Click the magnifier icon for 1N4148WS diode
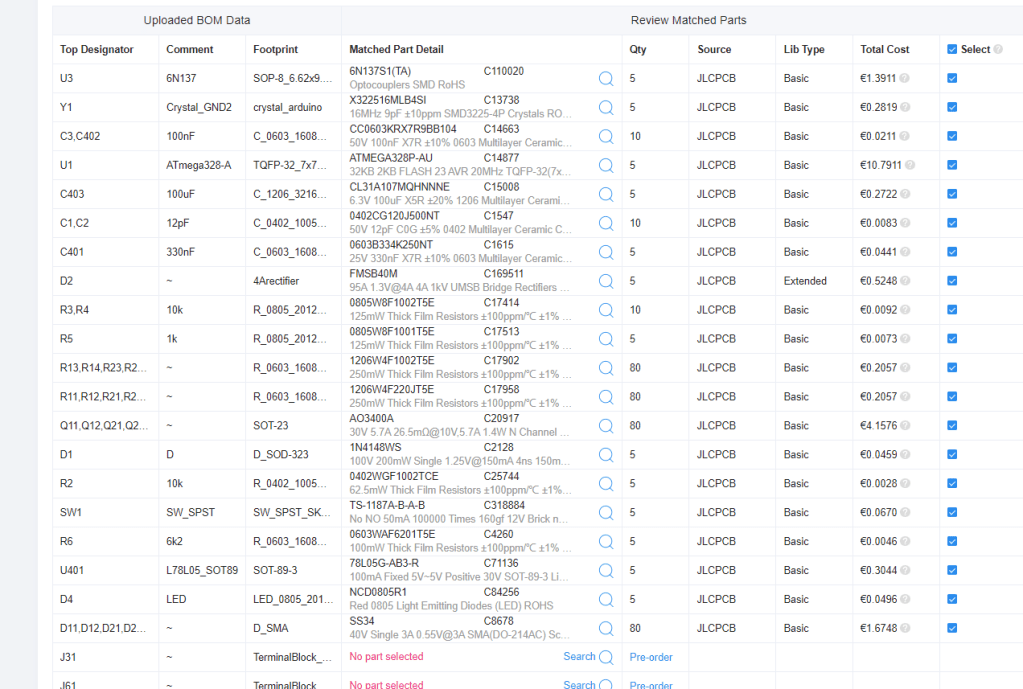1023x689 pixels. (x=606, y=455)
